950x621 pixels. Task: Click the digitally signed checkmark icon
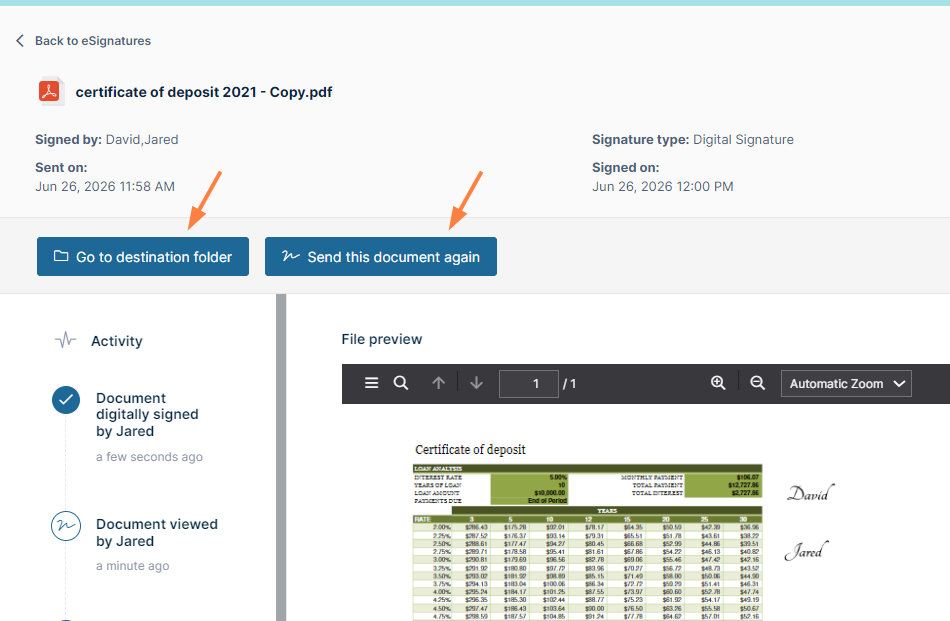[x=65, y=400]
